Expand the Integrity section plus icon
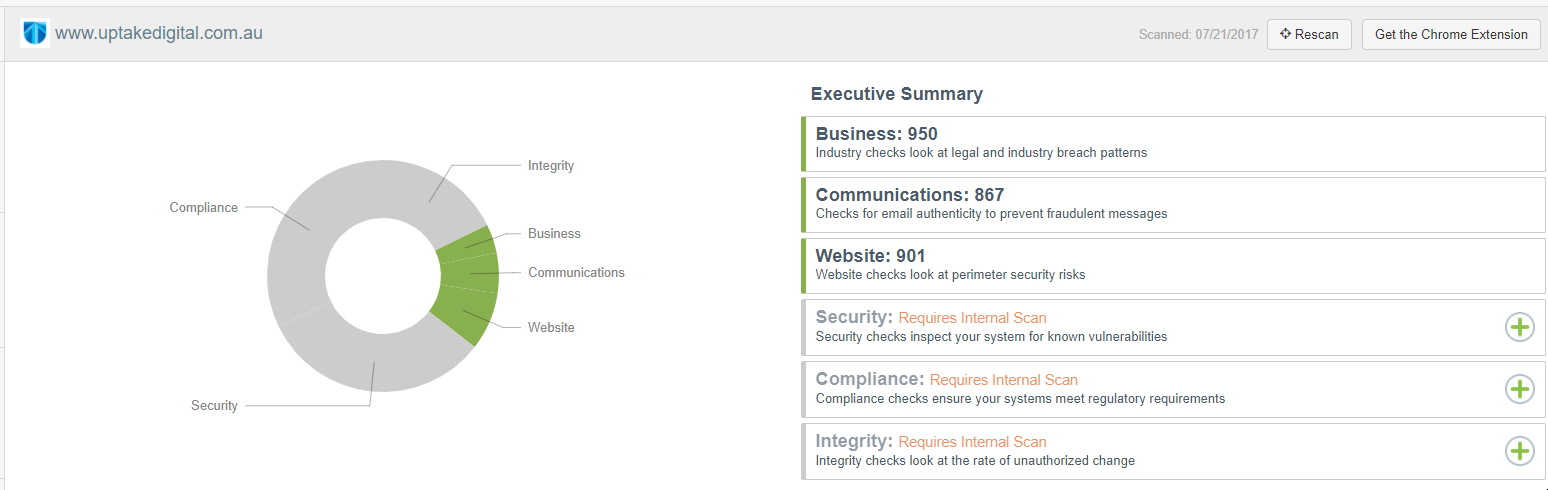Viewport: 1548px width, 490px height. [x=1519, y=451]
